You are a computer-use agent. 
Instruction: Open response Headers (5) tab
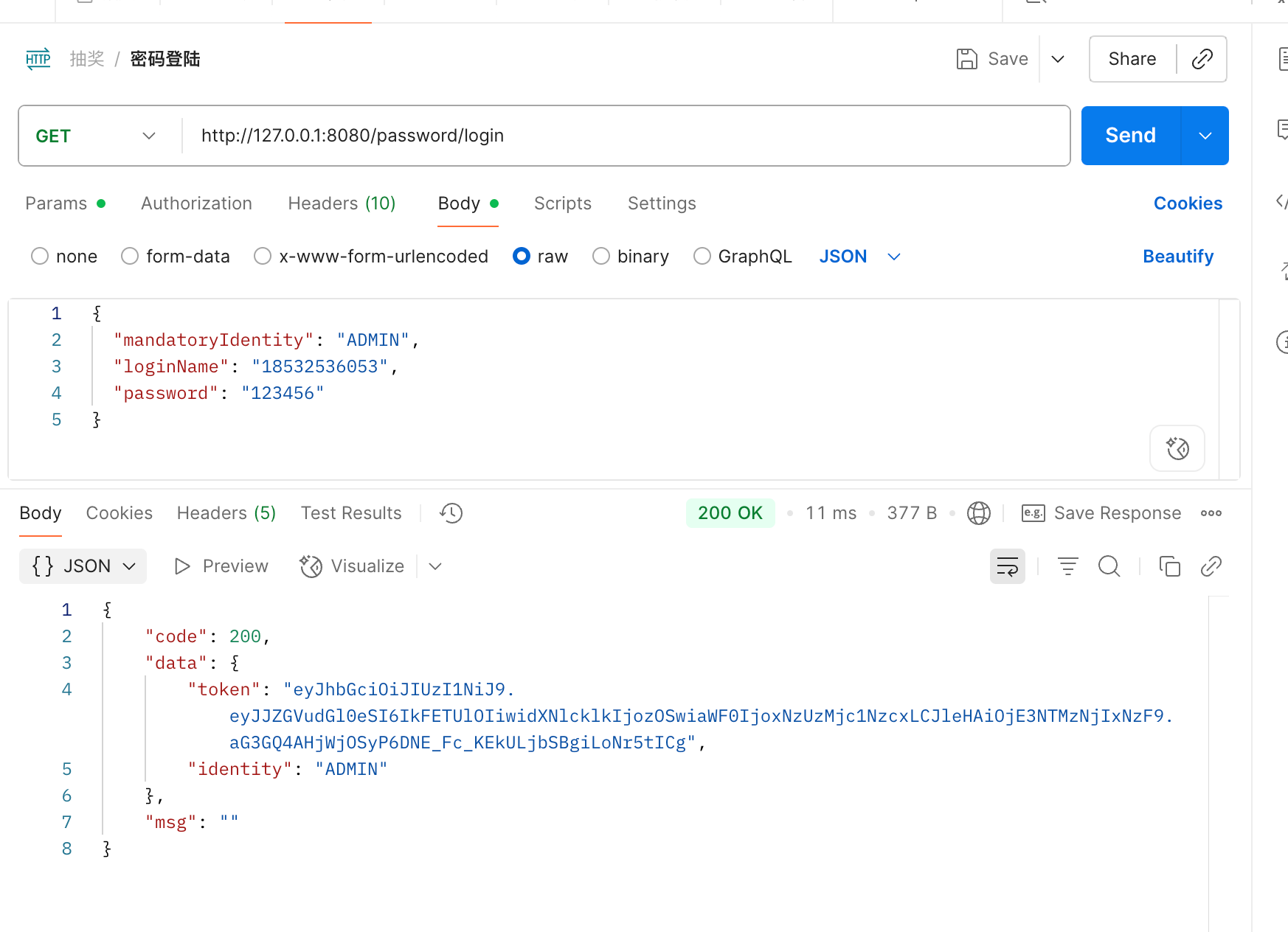226,513
